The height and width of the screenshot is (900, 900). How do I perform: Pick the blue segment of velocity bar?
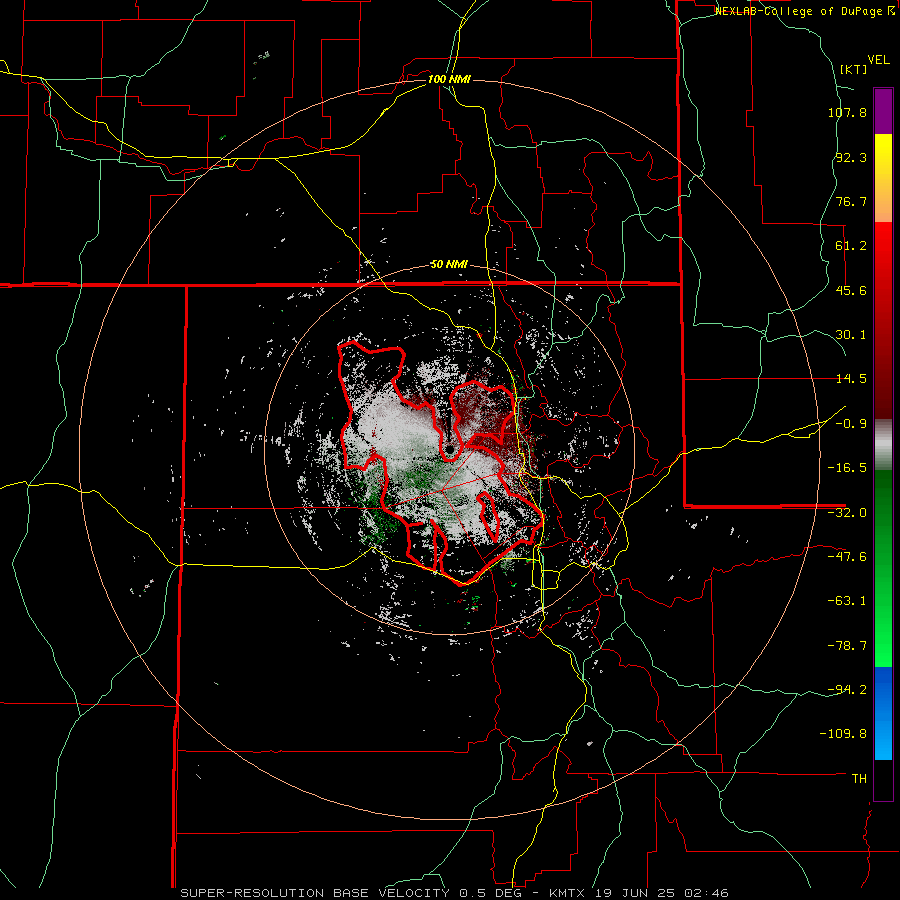pyautogui.click(x=883, y=713)
